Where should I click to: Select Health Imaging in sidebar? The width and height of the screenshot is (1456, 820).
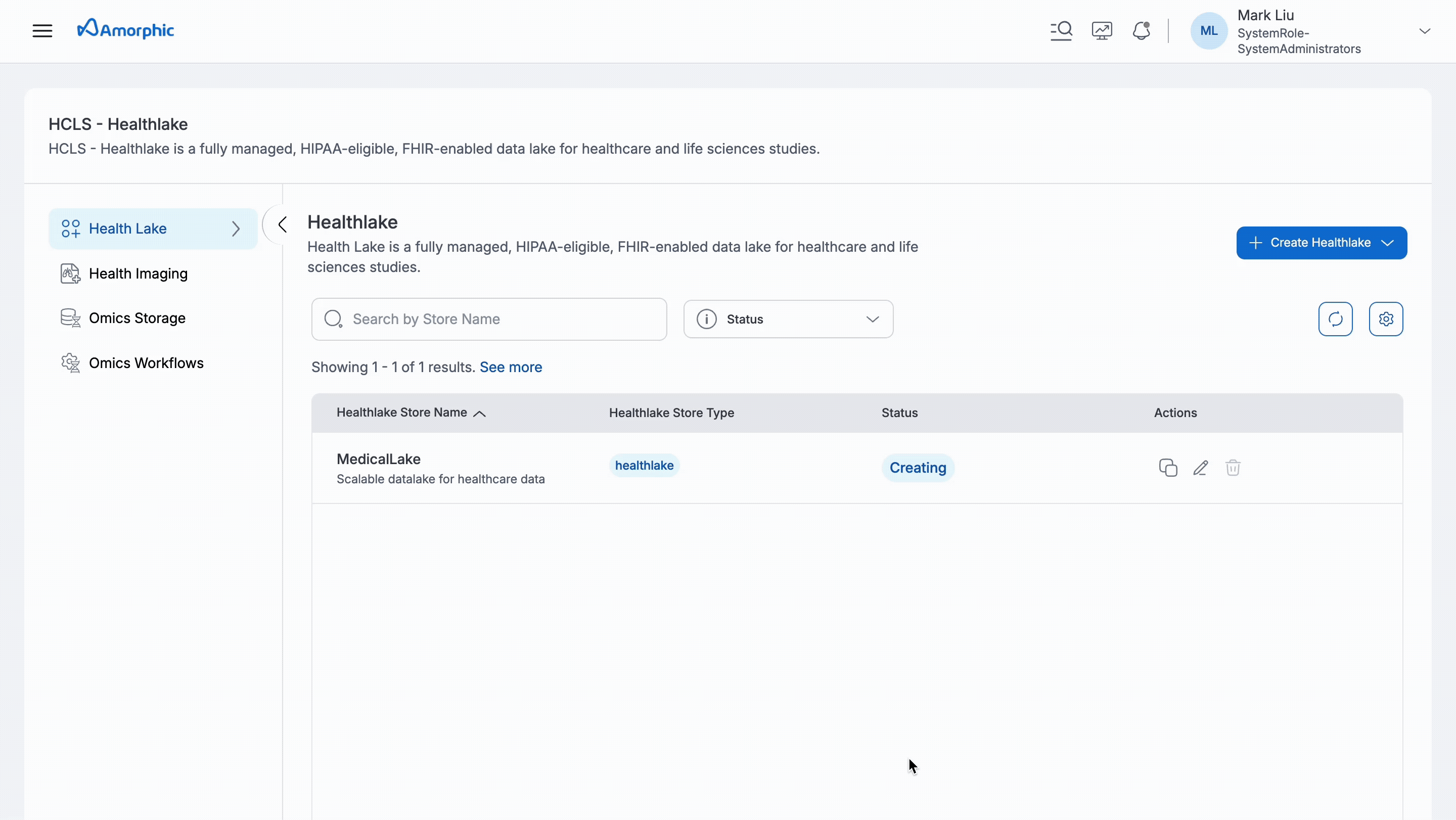(x=138, y=274)
